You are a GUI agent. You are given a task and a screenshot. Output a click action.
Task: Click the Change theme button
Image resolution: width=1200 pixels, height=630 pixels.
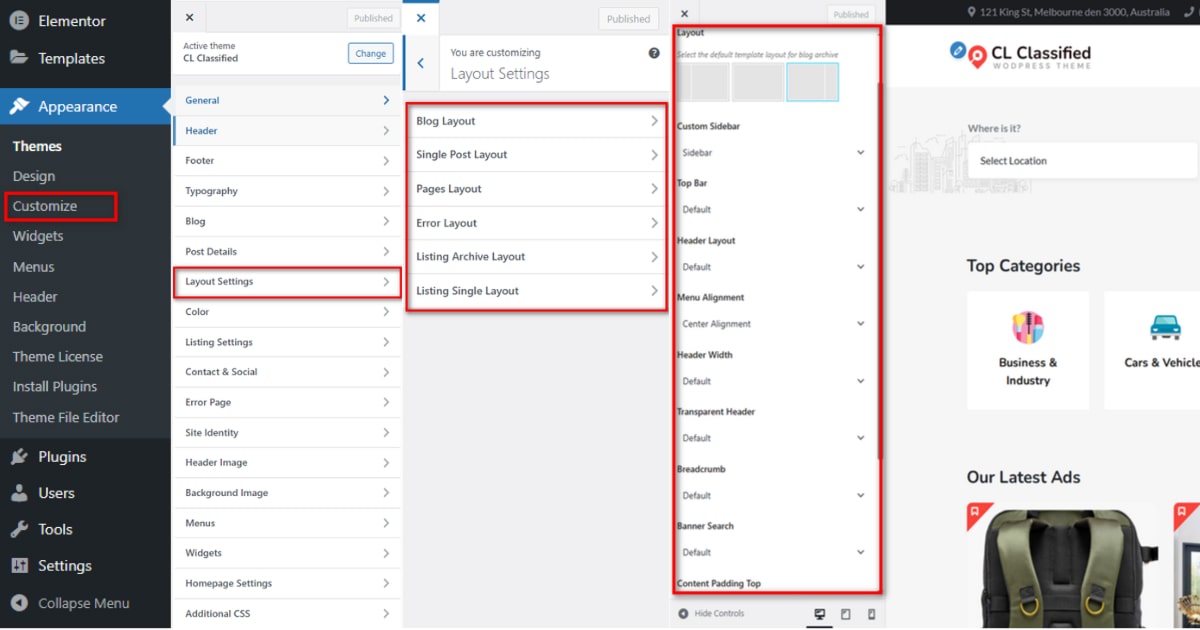click(x=370, y=53)
